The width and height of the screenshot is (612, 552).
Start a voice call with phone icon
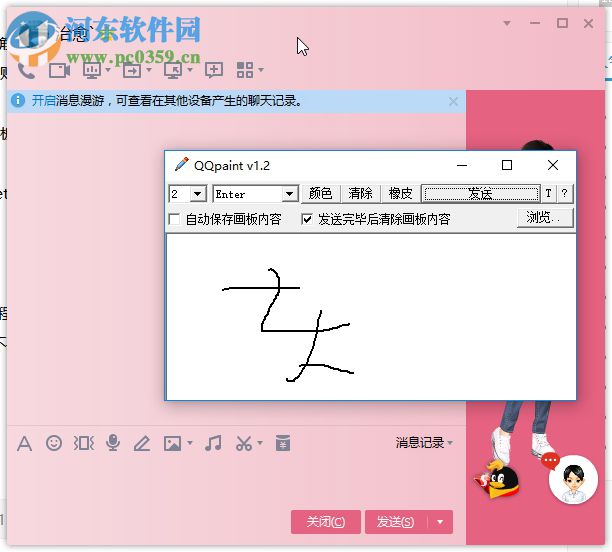pyautogui.click(x=27, y=71)
